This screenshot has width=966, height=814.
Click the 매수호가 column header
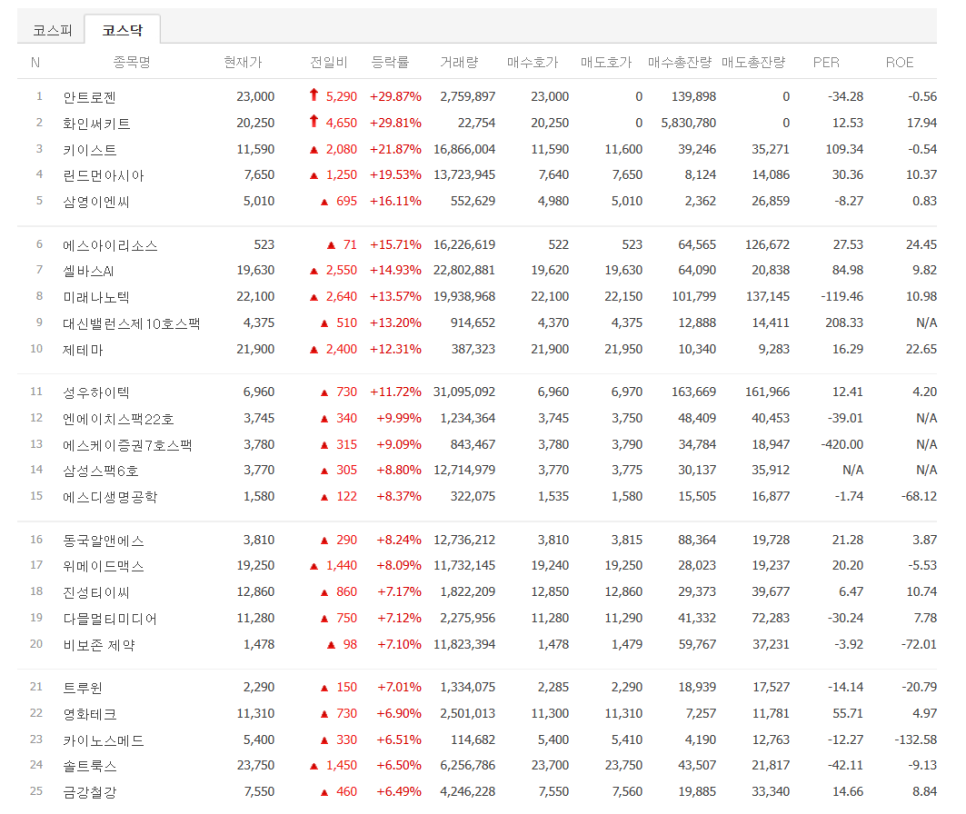click(x=532, y=62)
